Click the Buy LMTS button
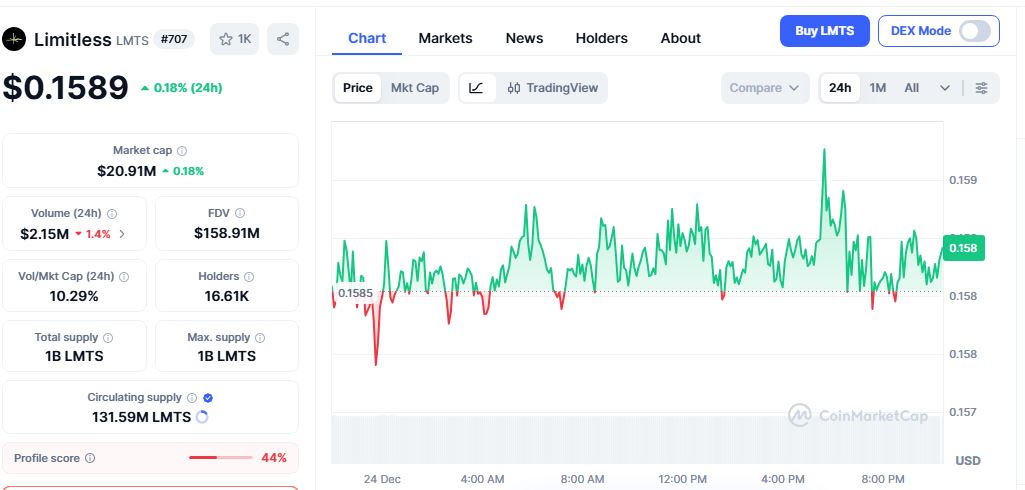Screen dimensions: 1025x490 (824, 31)
